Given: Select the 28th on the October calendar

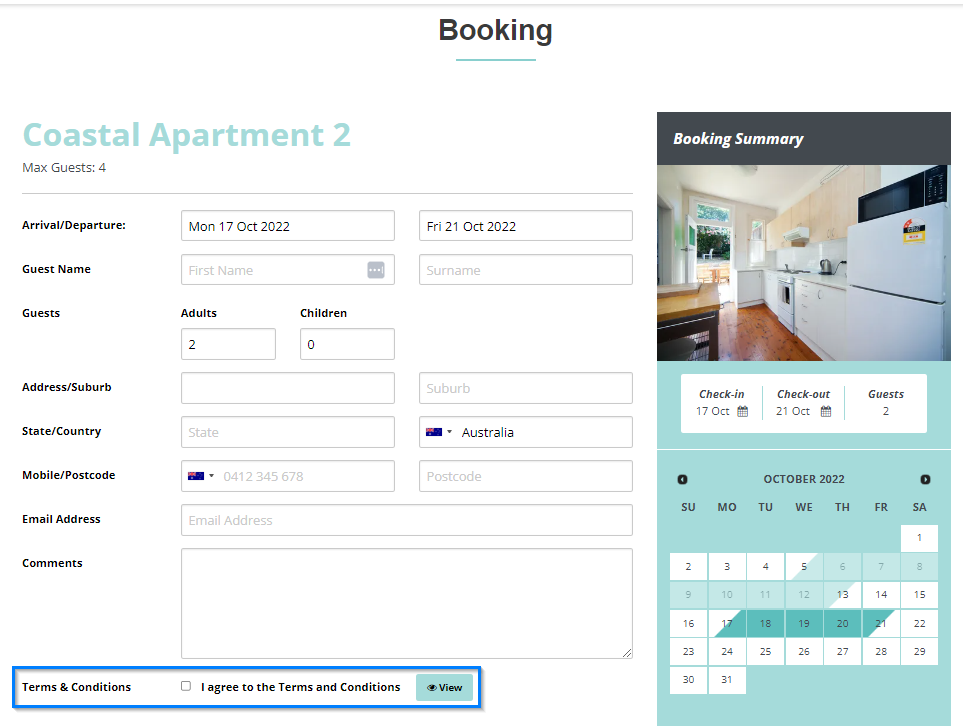Looking at the screenshot, I should pos(880,651).
